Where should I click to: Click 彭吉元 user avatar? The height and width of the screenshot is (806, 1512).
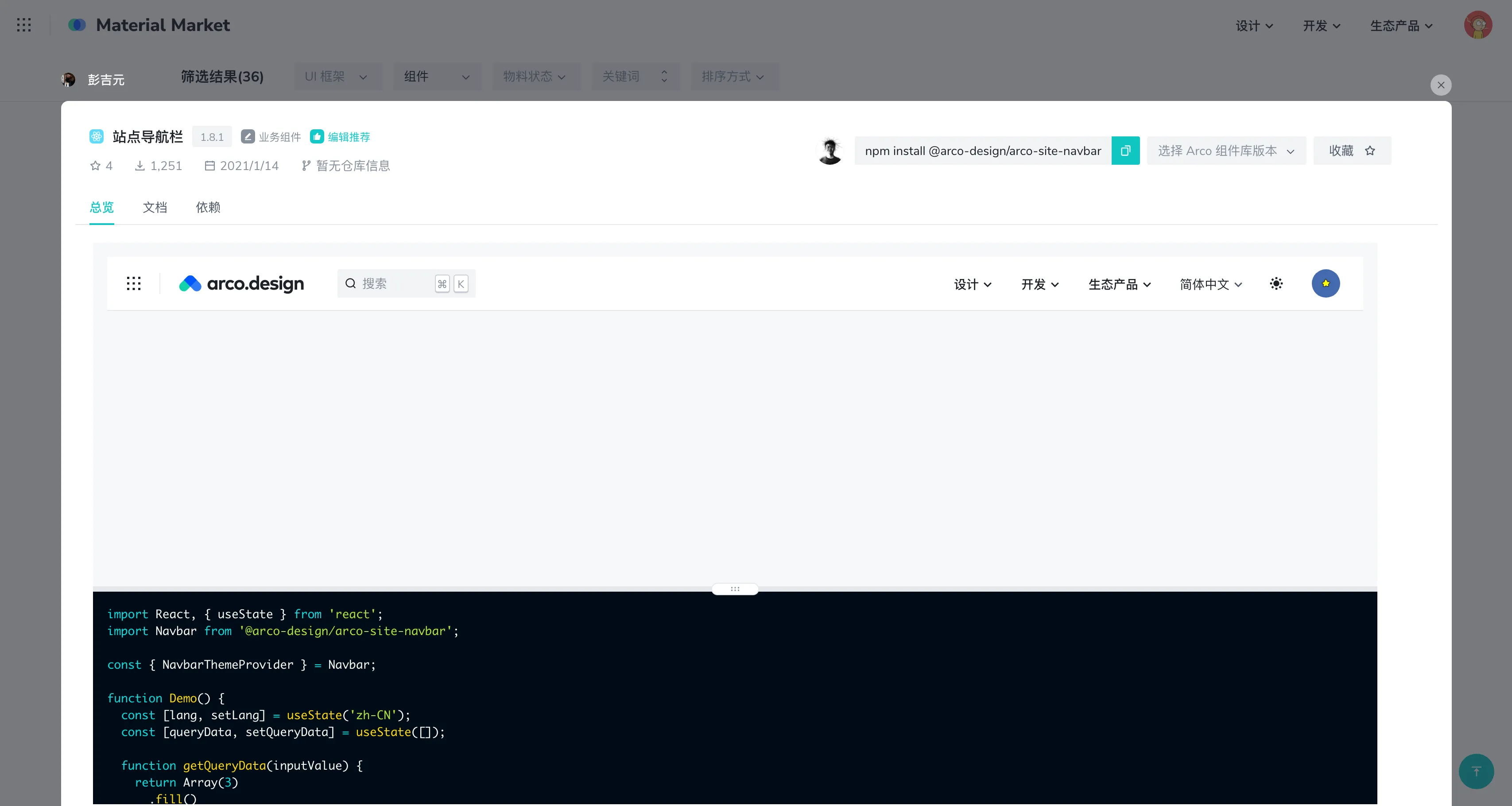click(68, 79)
